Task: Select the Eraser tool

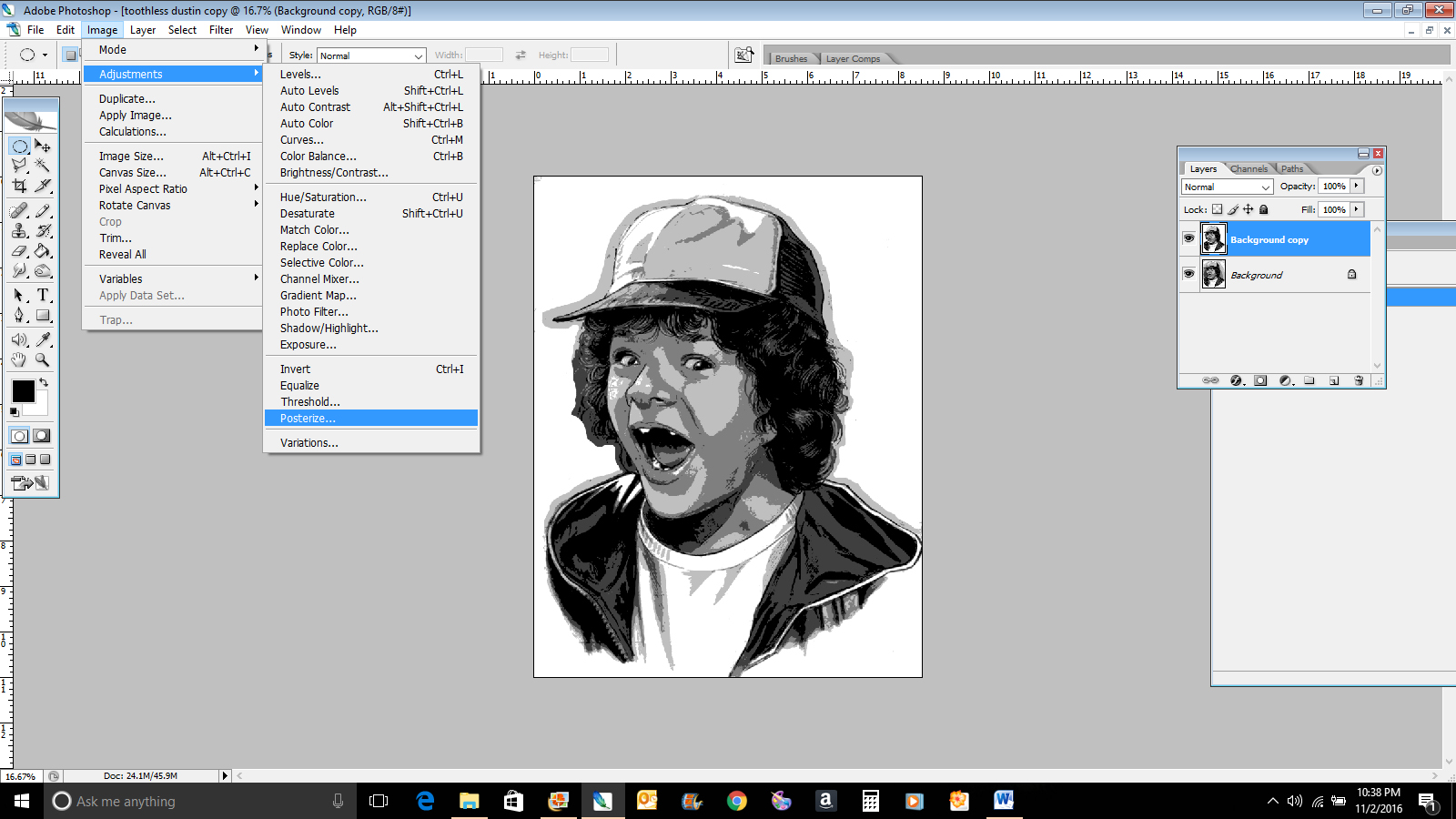Action: coord(20,250)
